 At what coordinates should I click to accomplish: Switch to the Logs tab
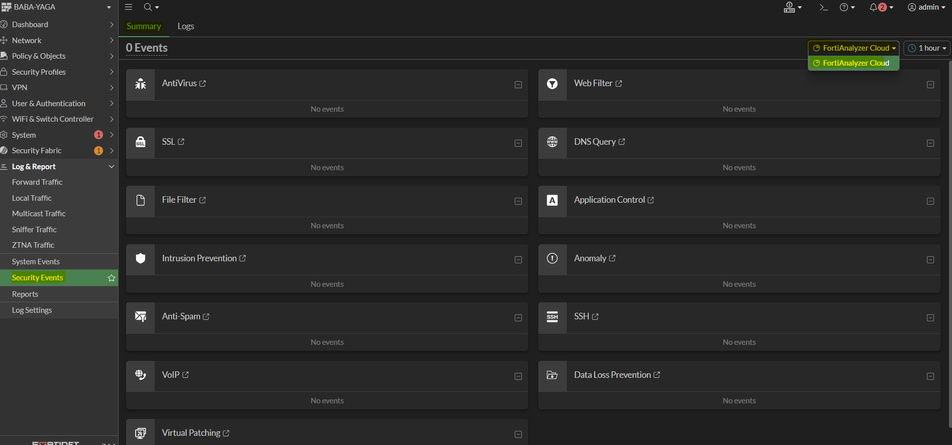click(186, 26)
